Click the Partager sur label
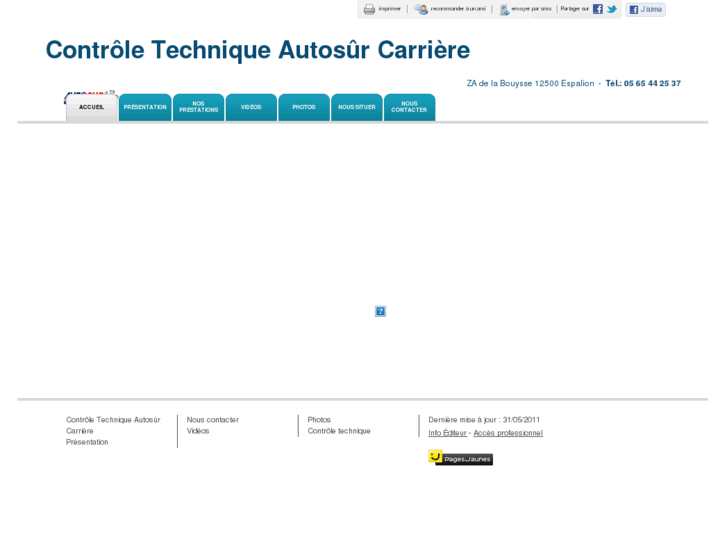 tap(574, 9)
